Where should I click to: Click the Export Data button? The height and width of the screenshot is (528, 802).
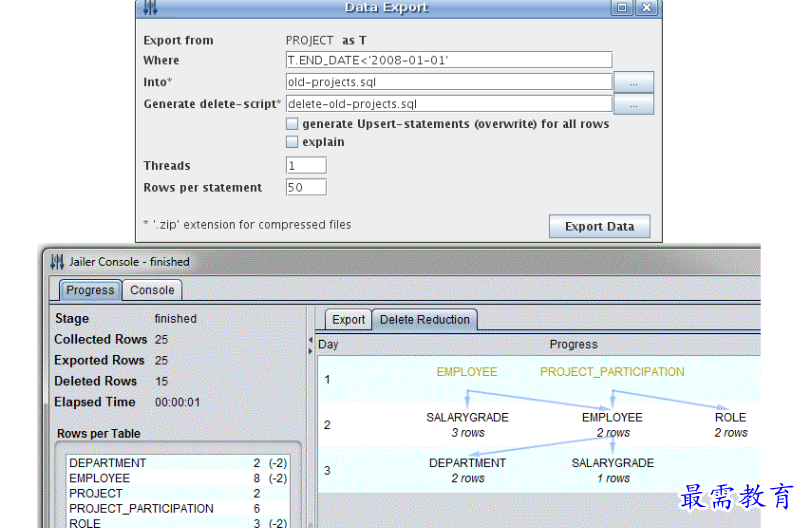pos(599,226)
